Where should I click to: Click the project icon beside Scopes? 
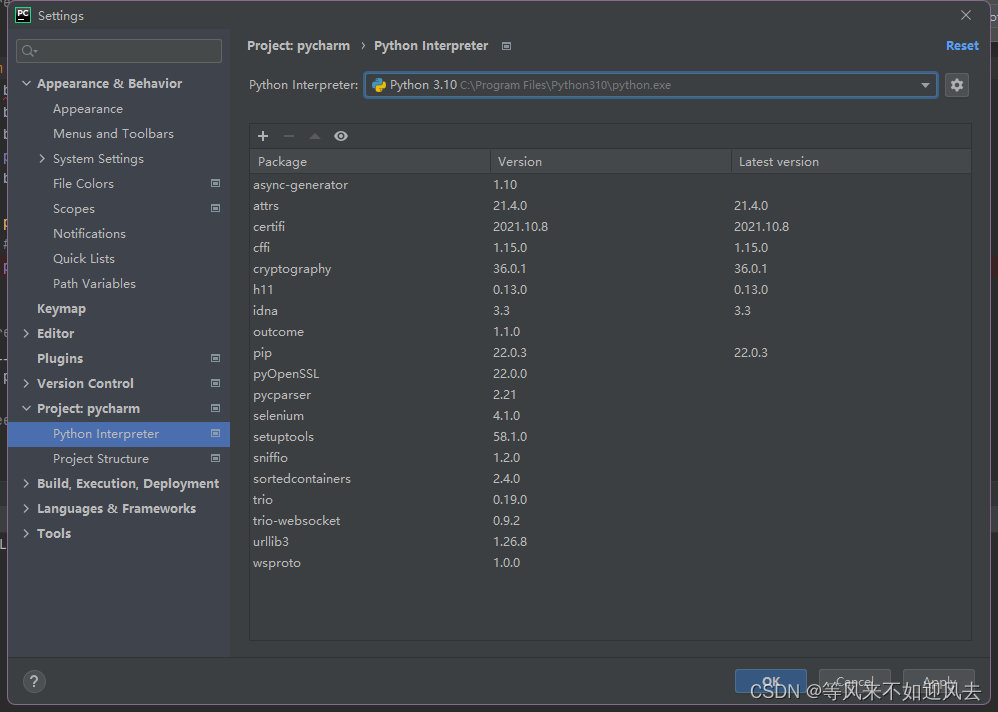pos(215,208)
